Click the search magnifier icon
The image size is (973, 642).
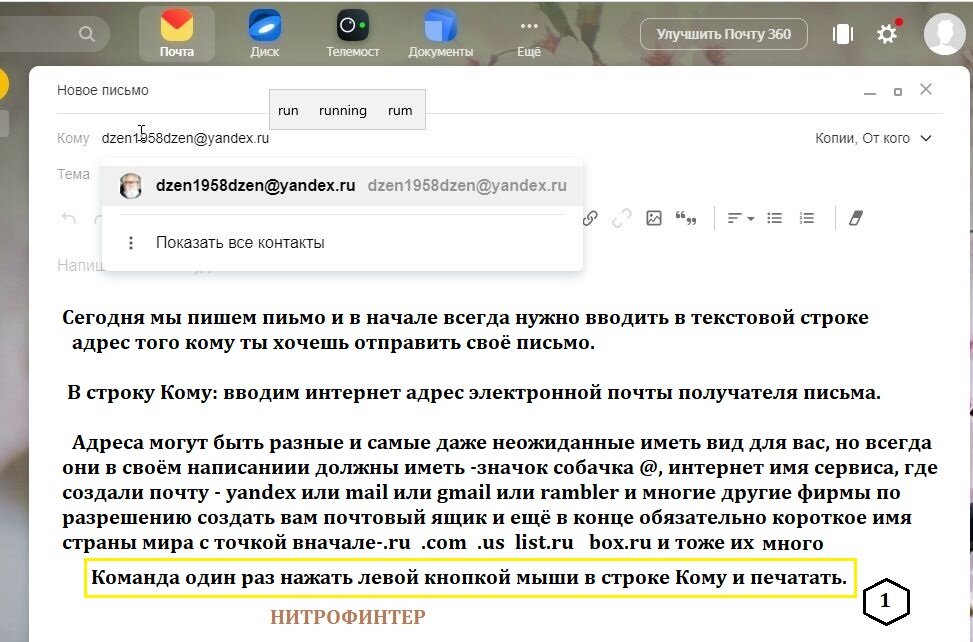click(x=87, y=33)
